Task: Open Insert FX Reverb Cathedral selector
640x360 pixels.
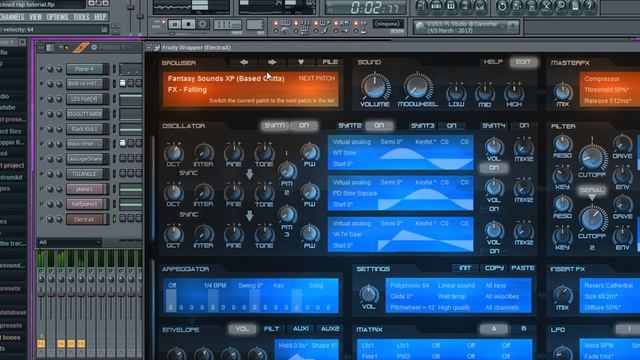Action: click(x=608, y=286)
